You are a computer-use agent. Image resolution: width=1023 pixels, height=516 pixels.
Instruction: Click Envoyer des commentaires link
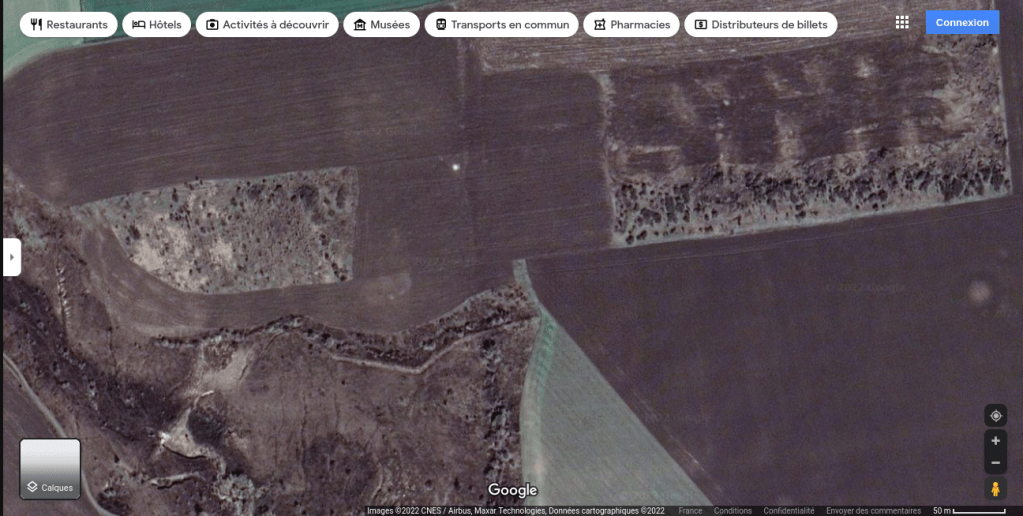[x=873, y=511]
